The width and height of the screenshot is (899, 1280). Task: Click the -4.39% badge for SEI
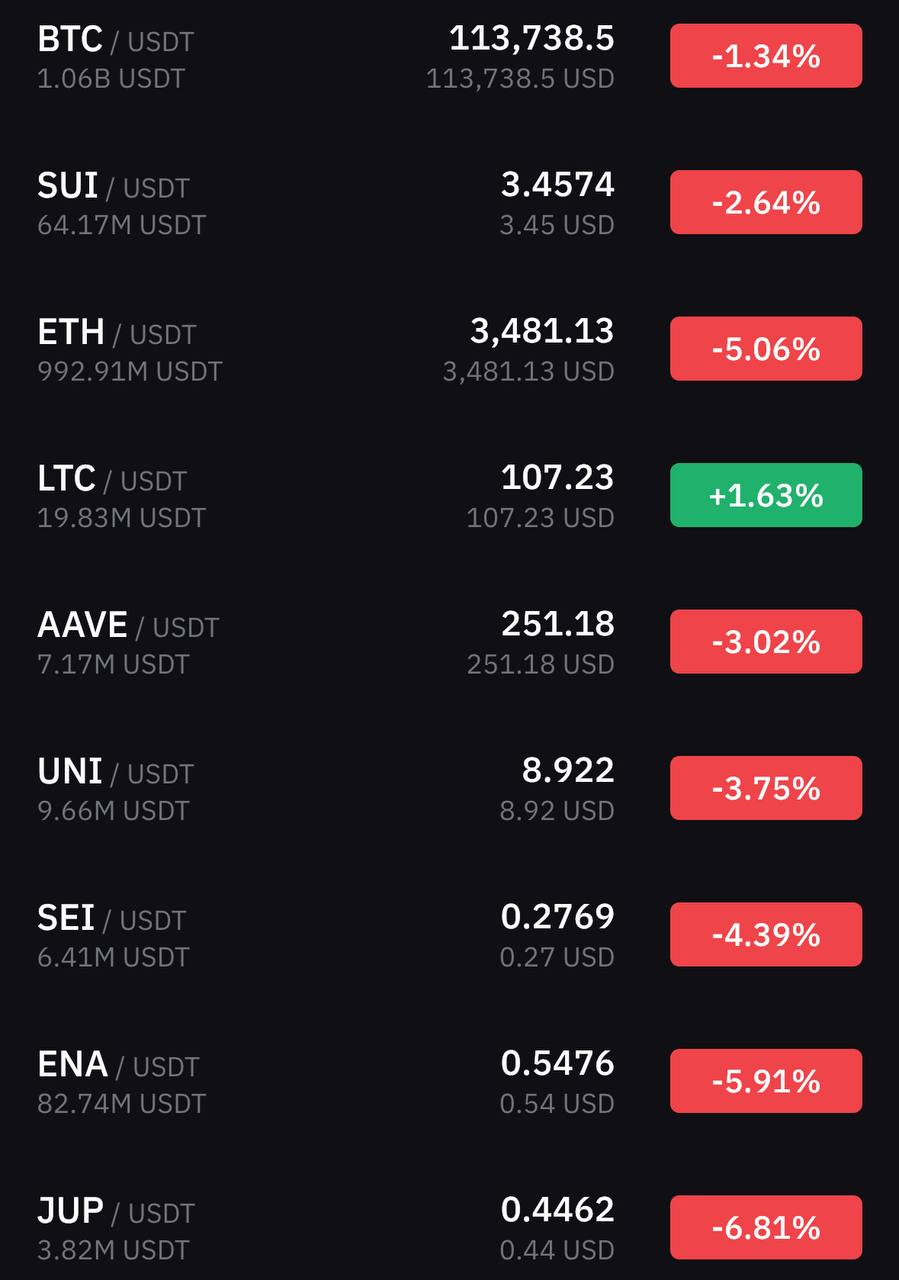point(766,934)
